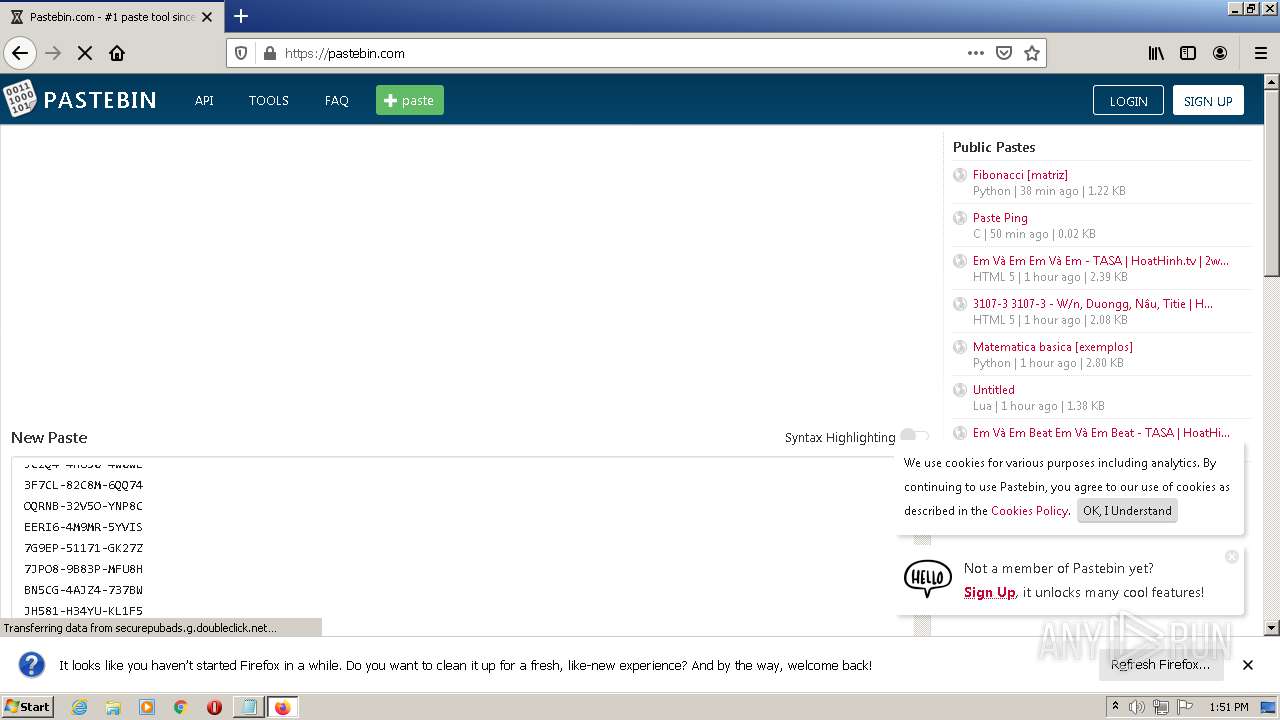Select the Pastebin.com browser tab

coord(111,17)
